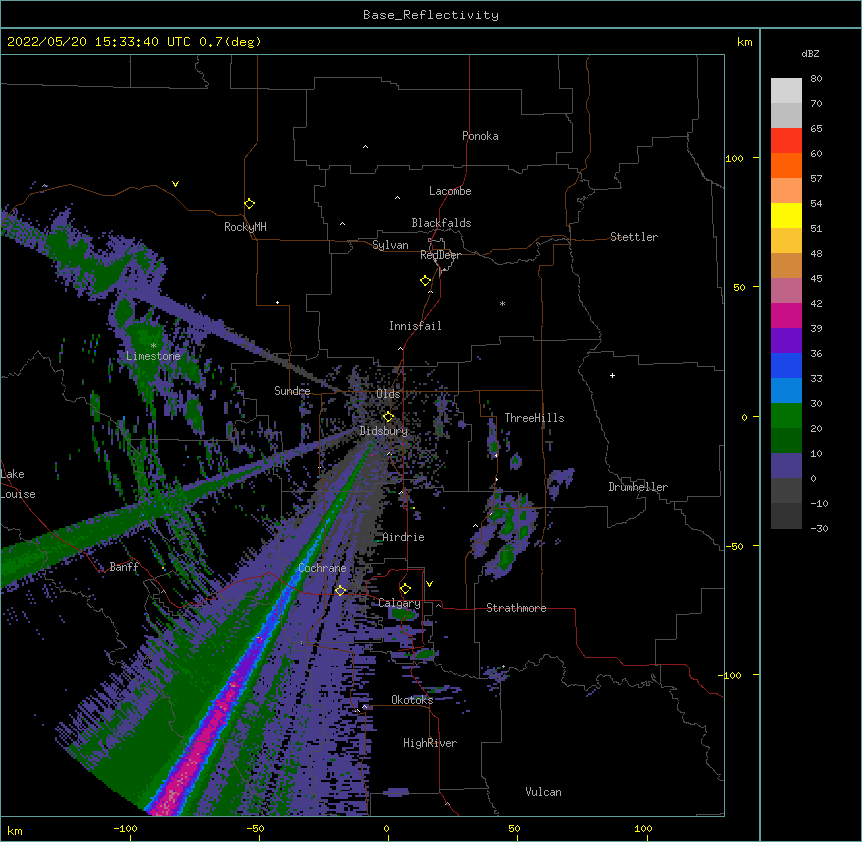Click the Ponoka city label
This screenshot has width=862, height=842.
(x=480, y=136)
